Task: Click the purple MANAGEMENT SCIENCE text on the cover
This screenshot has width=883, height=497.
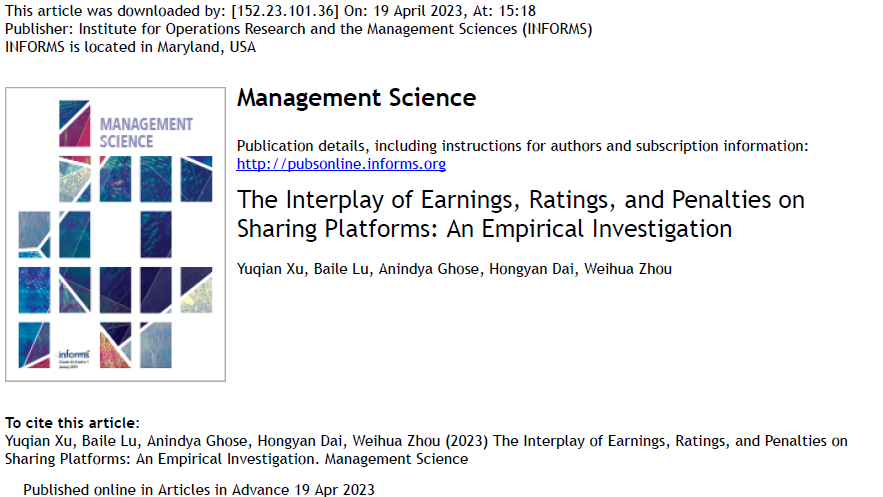Action: (x=146, y=132)
